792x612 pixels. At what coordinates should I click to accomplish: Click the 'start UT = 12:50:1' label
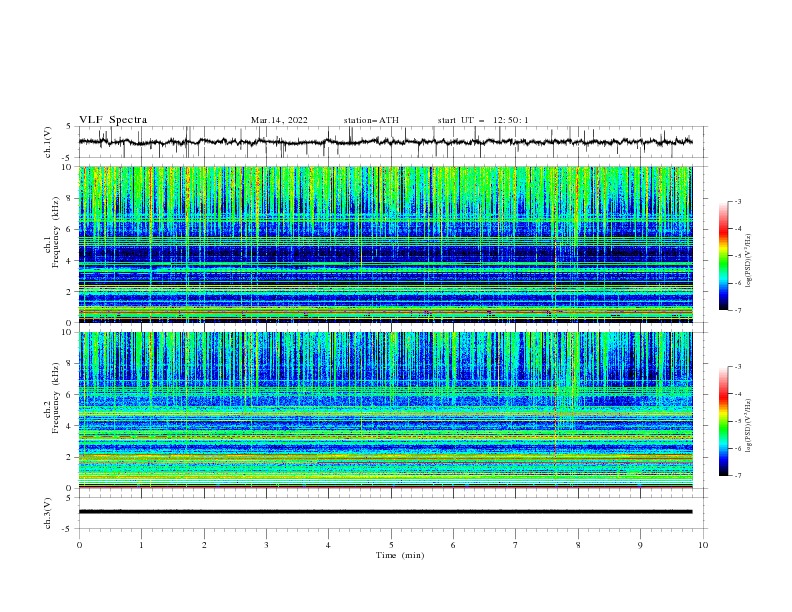pos(483,120)
